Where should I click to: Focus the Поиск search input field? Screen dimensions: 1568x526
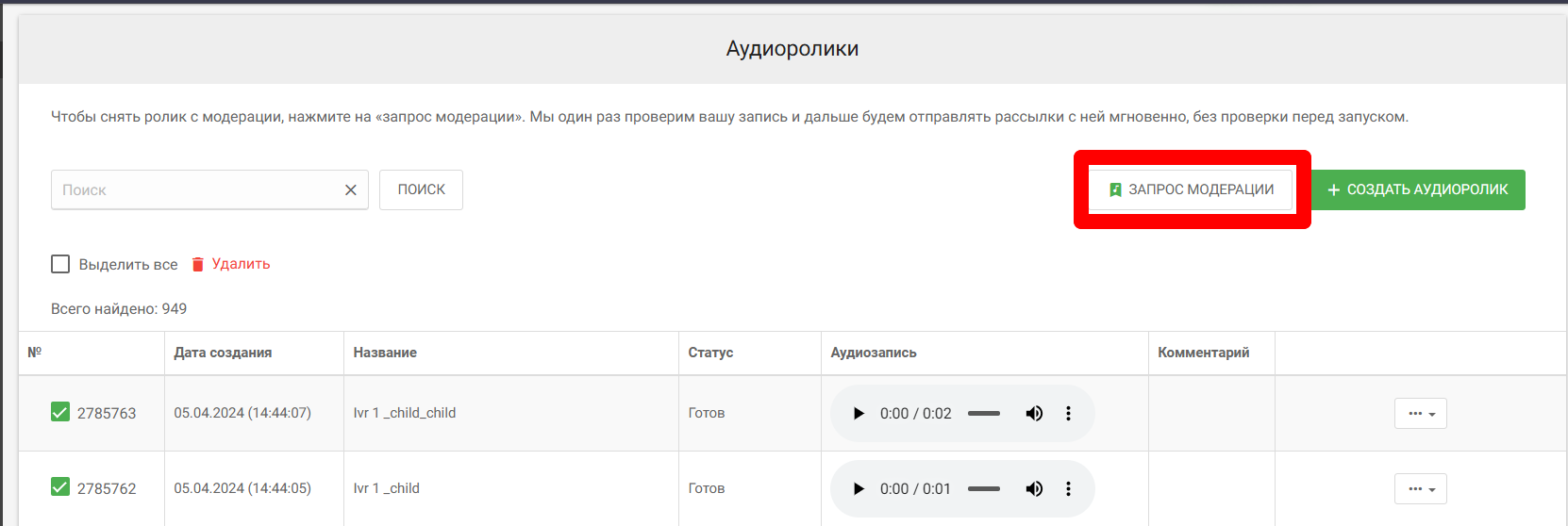click(x=193, y=190)
